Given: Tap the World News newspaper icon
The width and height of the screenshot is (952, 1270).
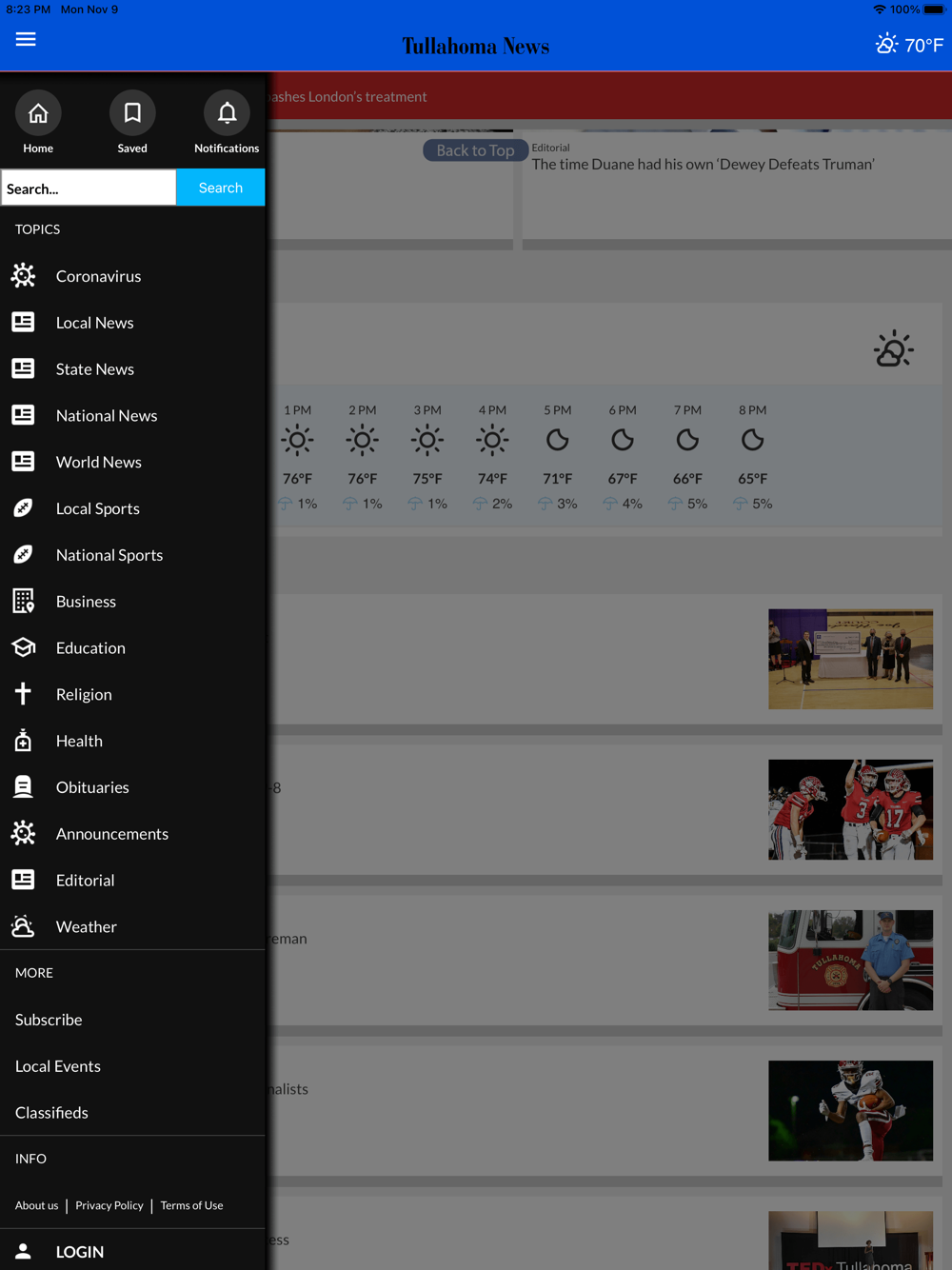Looking at the screenshot, I should point(24,462).
